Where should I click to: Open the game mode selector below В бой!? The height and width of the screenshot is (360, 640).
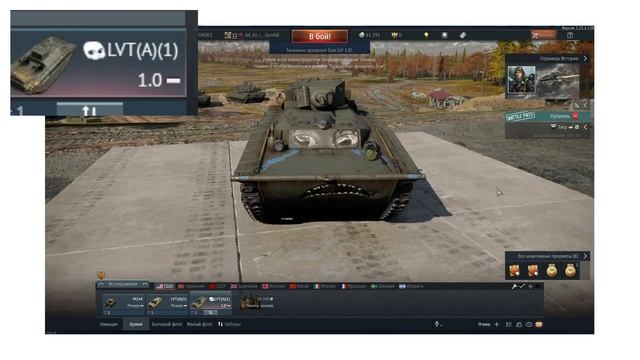pos(319,50)
